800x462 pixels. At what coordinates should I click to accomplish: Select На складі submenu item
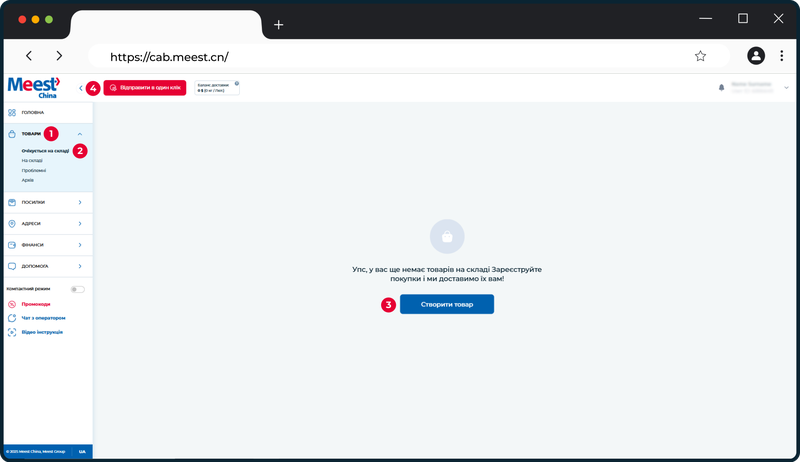coord(32,161)
